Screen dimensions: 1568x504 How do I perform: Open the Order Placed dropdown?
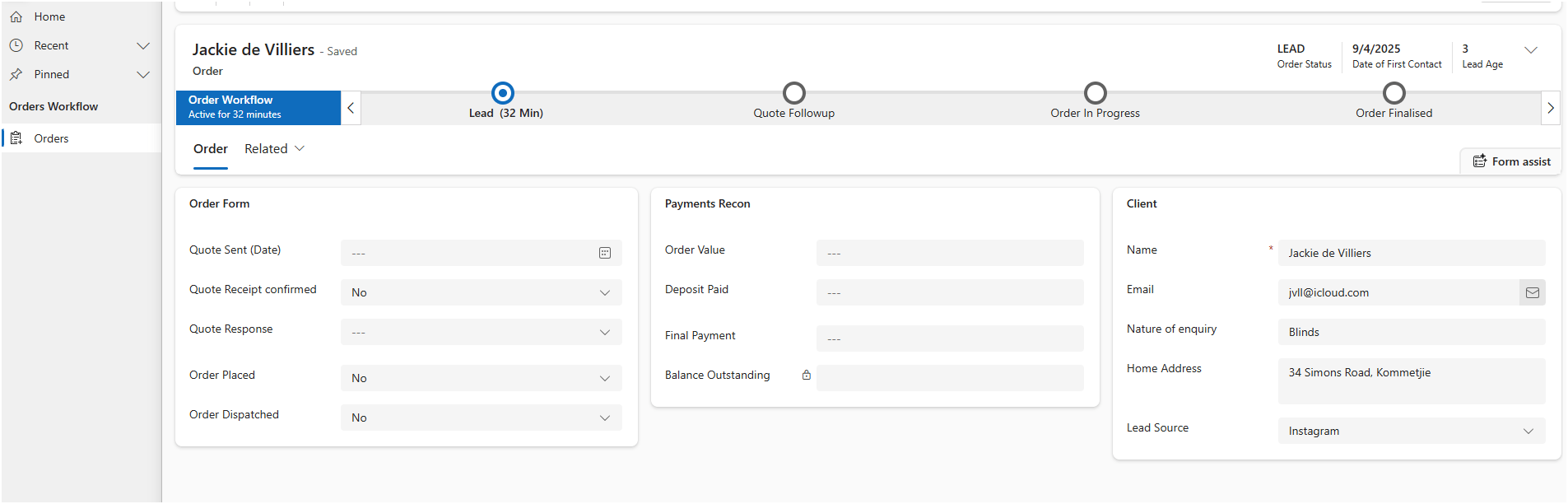point(482,378)
